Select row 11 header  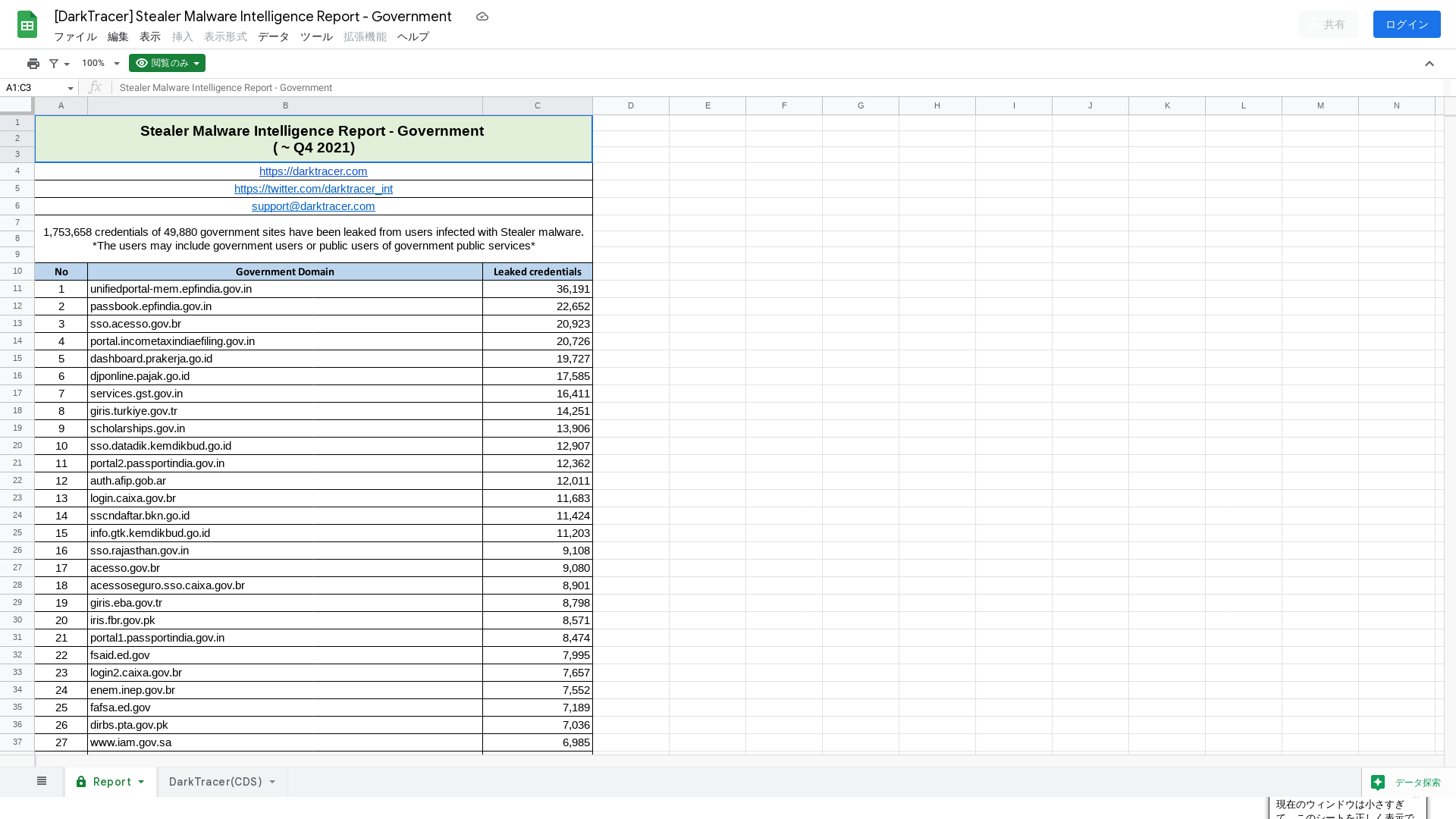(17, 289)
